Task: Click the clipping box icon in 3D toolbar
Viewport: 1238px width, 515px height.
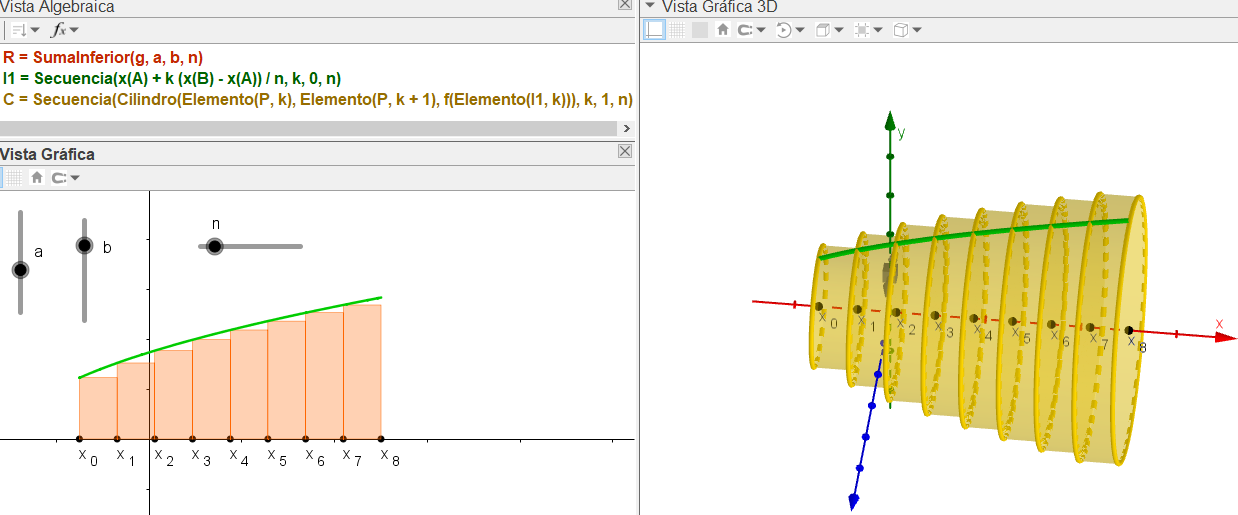Action: click(x=863, y=30)
